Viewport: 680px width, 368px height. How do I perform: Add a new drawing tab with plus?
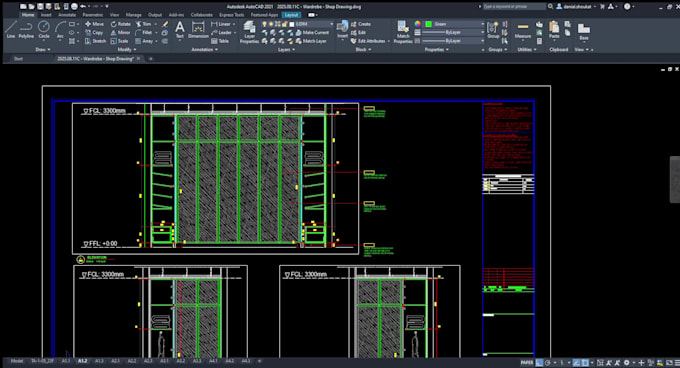point(150,59)
